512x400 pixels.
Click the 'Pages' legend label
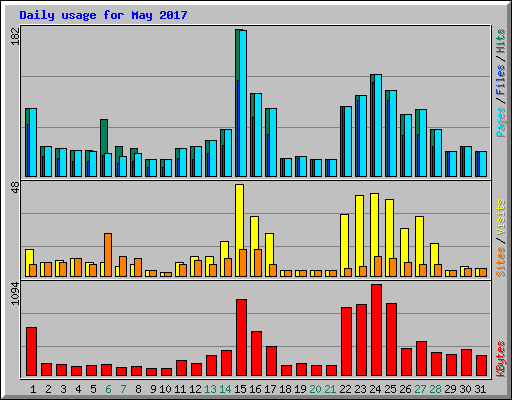[x=501, y=122]
